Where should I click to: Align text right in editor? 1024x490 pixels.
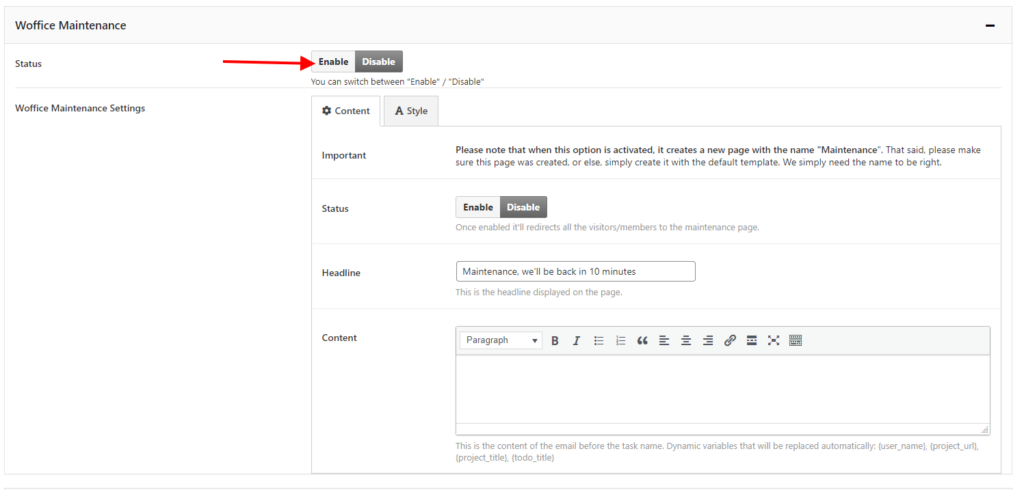tap(708, 341)
